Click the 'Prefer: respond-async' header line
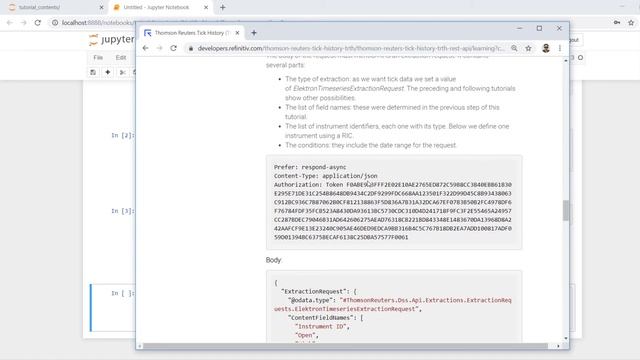The width and height of the screenshot is (640, 360). (x=310, y=167)
